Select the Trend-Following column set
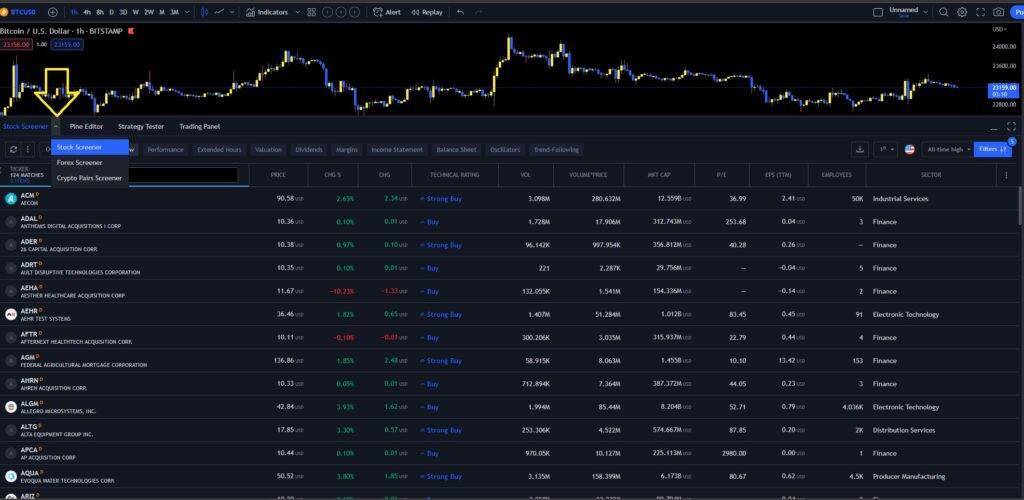The height and width of the screenshot is (500, 1024). tap(556, 149)
